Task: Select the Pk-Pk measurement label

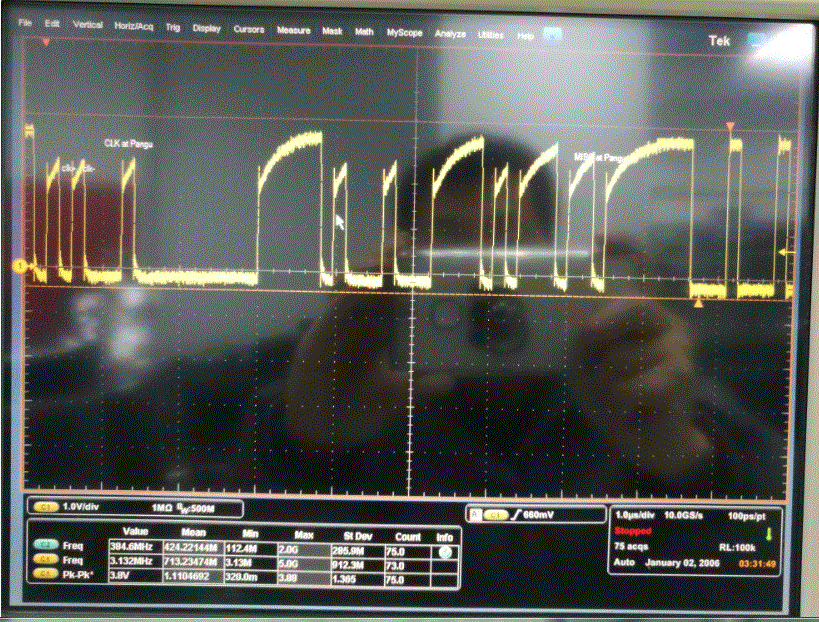Action: coord(78,575)
